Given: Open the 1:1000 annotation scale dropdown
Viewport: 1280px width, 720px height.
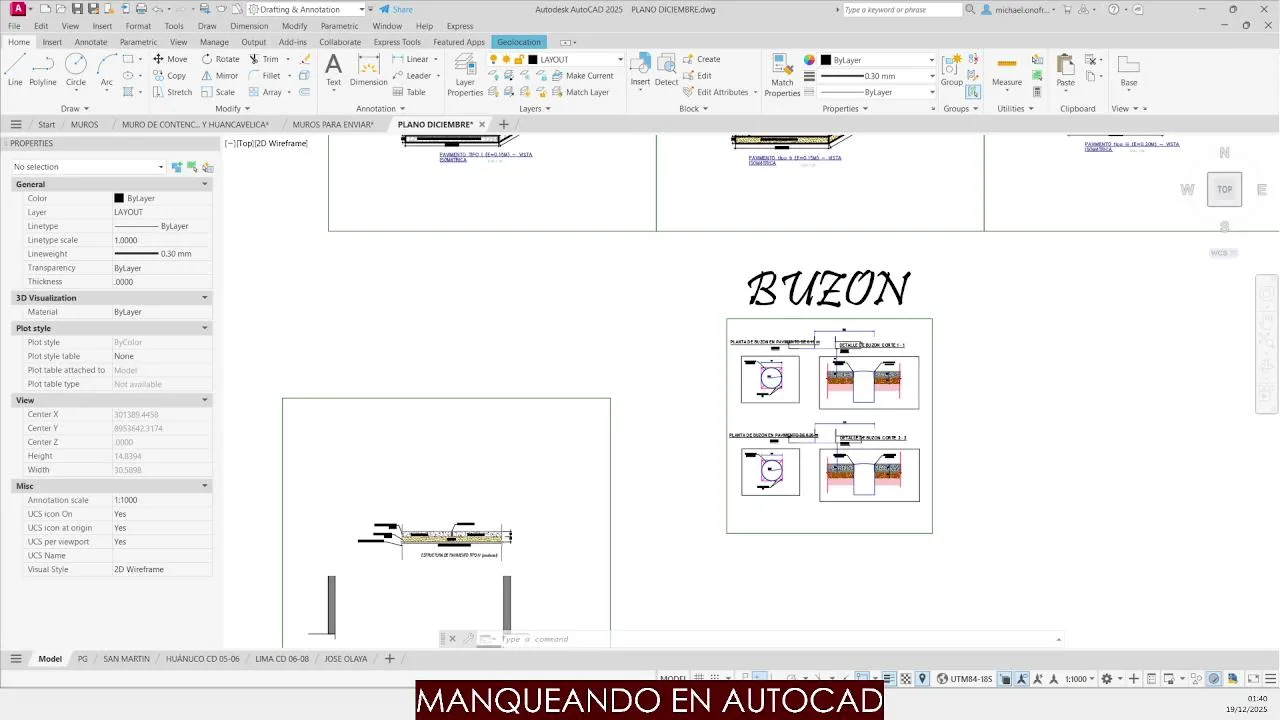Looking at the screenshot, I should (x=1080, y=679).
